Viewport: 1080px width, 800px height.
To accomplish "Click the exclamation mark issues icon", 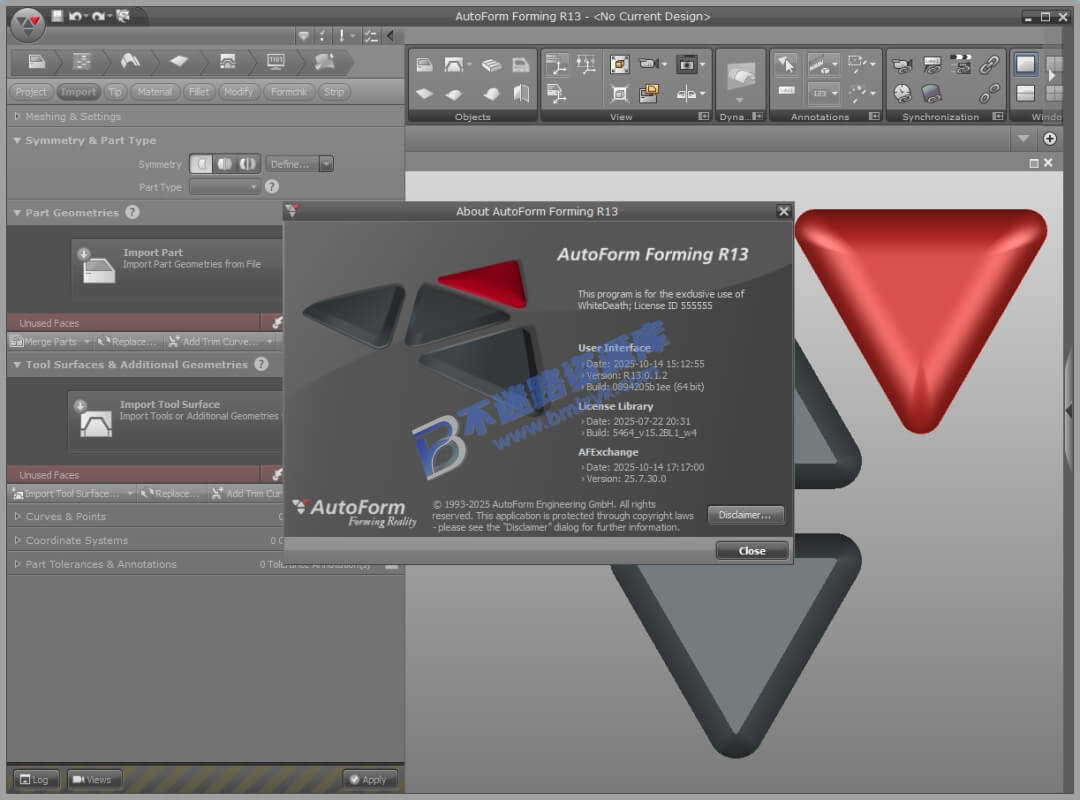I will [342, 36].
